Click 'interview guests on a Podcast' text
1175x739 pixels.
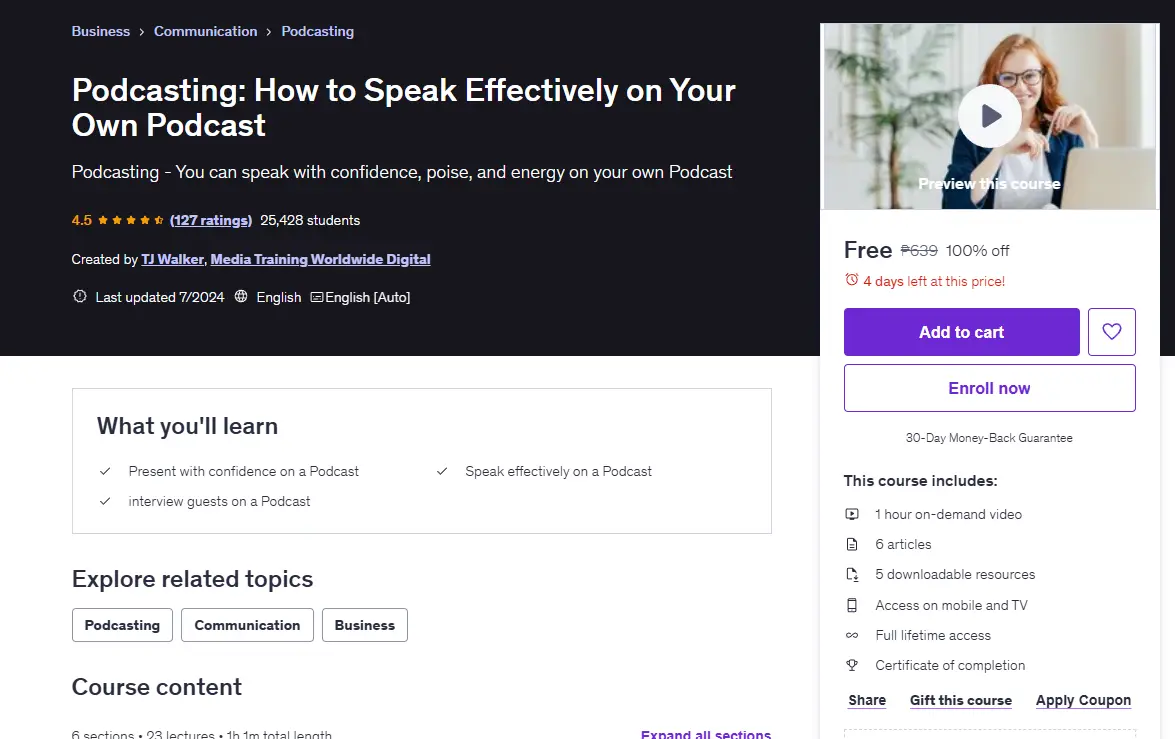tap(219, 501)
